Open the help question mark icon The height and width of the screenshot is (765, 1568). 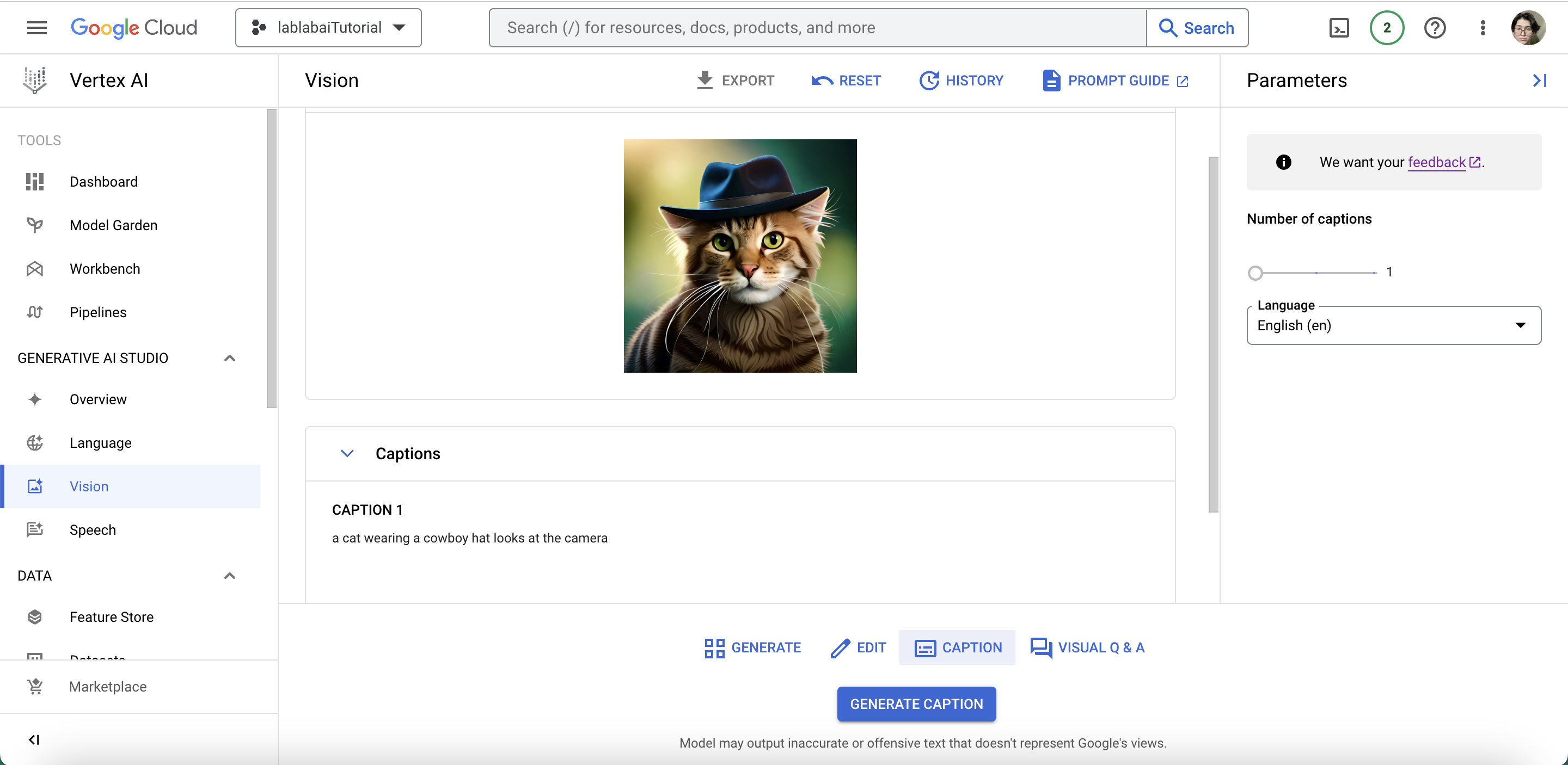(x=1435, y=28)
